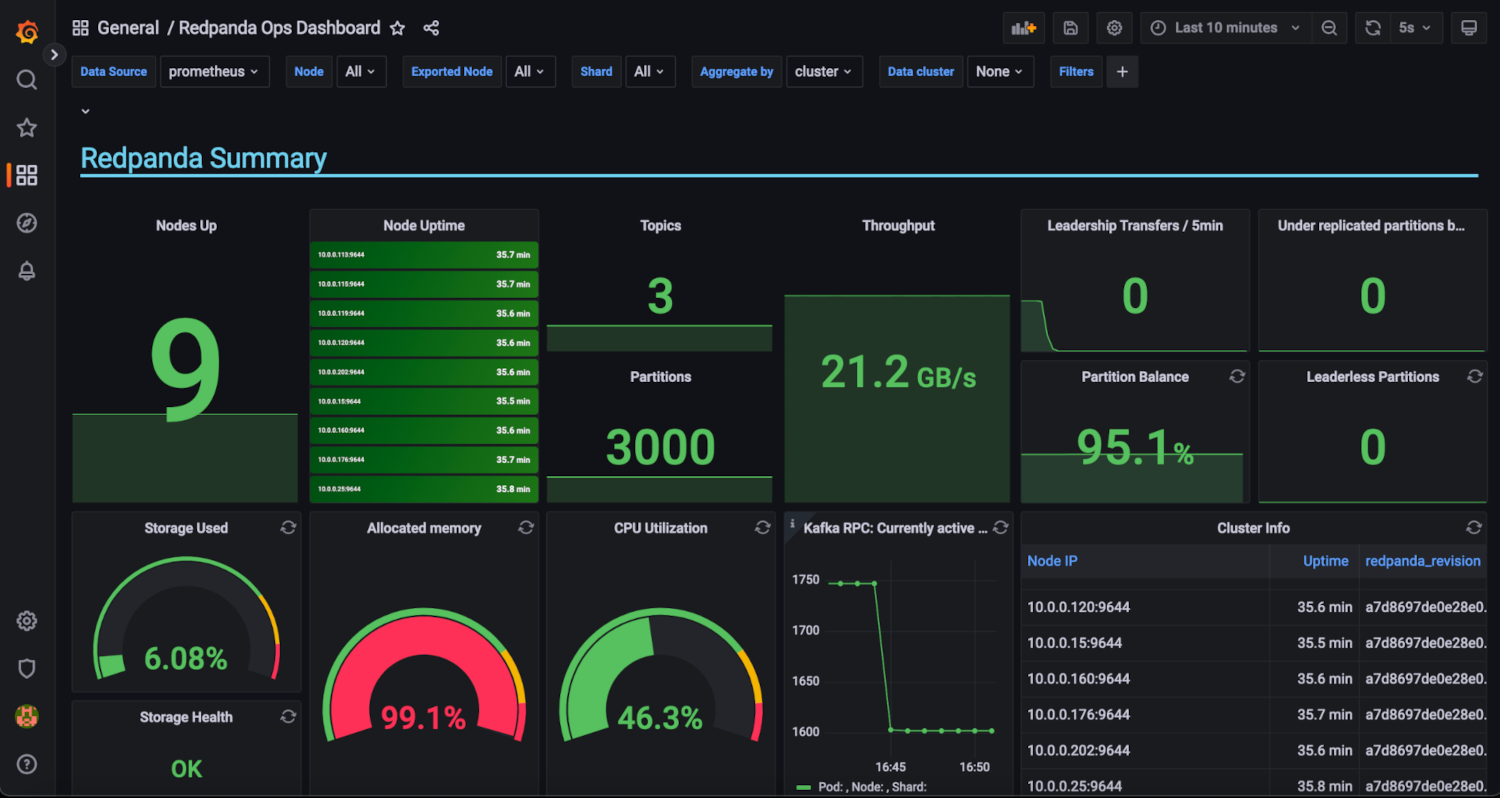The height and width of the screenshot is (798, 1500).
Task: Mark dashboard as favorite with star
Action: [397, 28]
